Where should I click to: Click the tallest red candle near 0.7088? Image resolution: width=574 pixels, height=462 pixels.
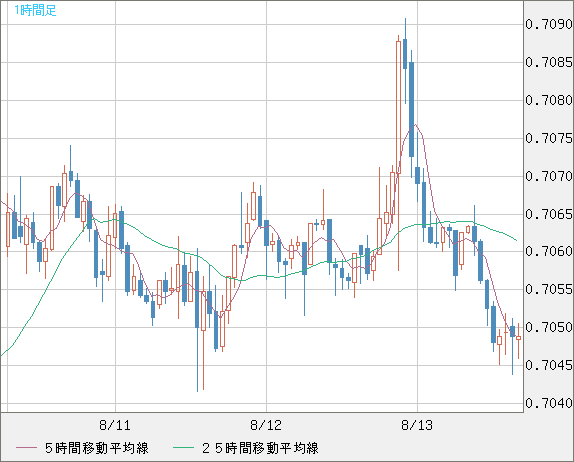tap(398, 107)
